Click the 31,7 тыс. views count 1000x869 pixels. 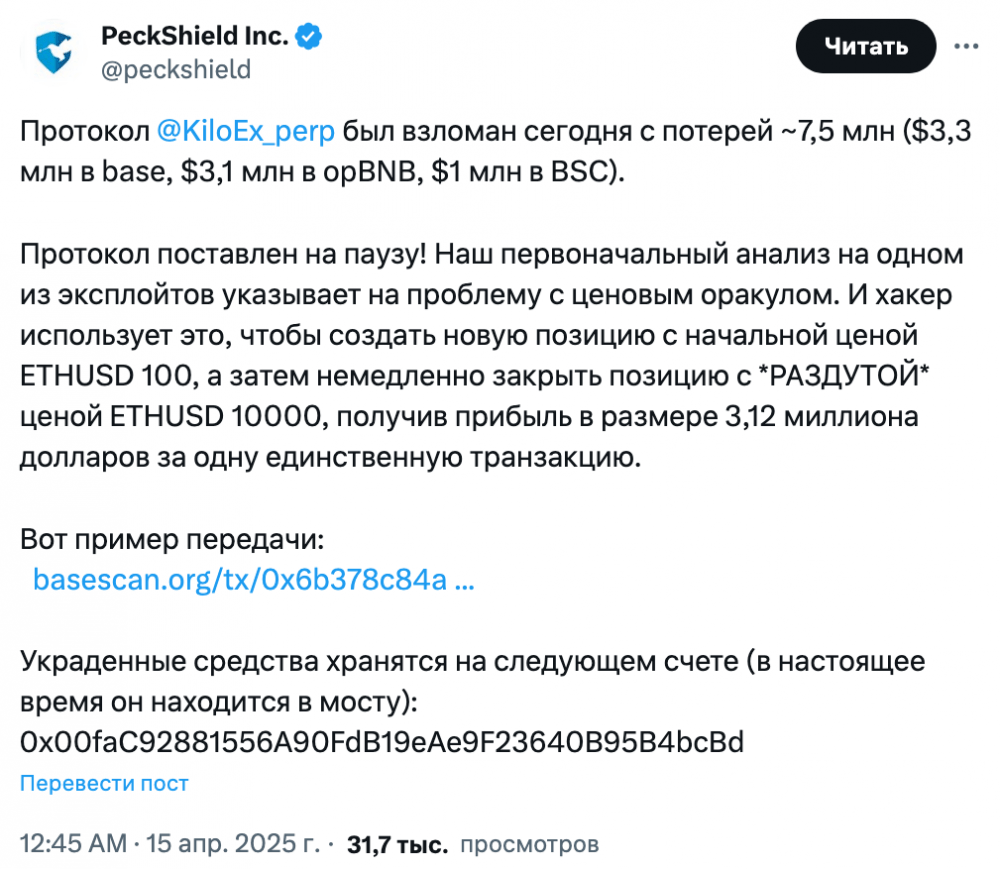pos(397,845)
